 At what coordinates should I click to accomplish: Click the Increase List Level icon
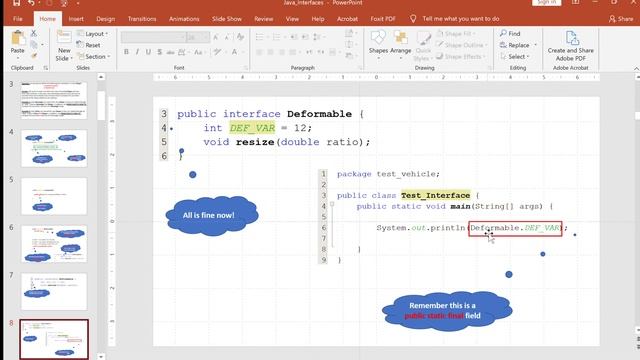tap(305, 37)
